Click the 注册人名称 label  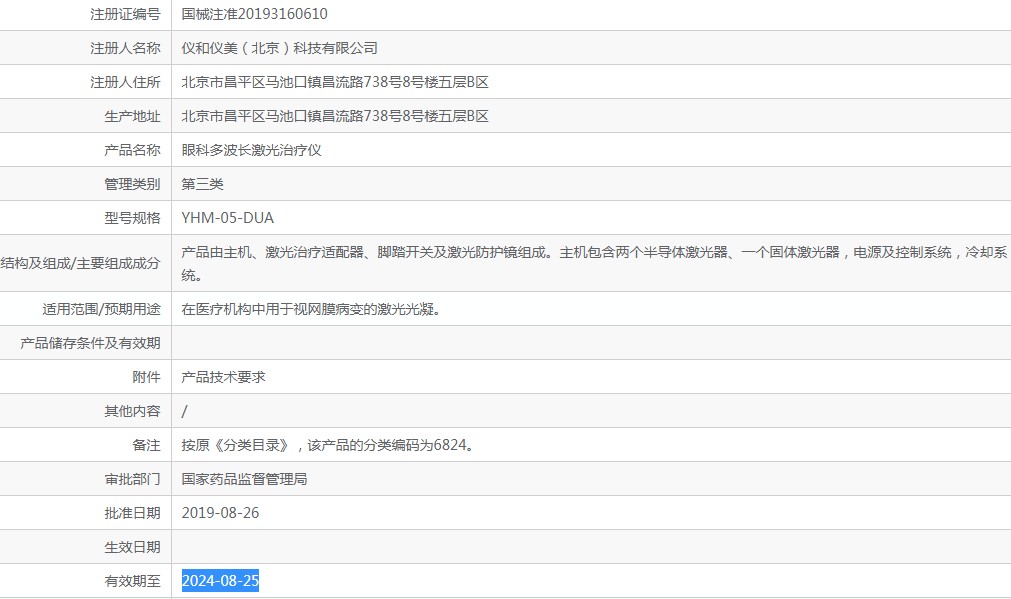(125, 48)
